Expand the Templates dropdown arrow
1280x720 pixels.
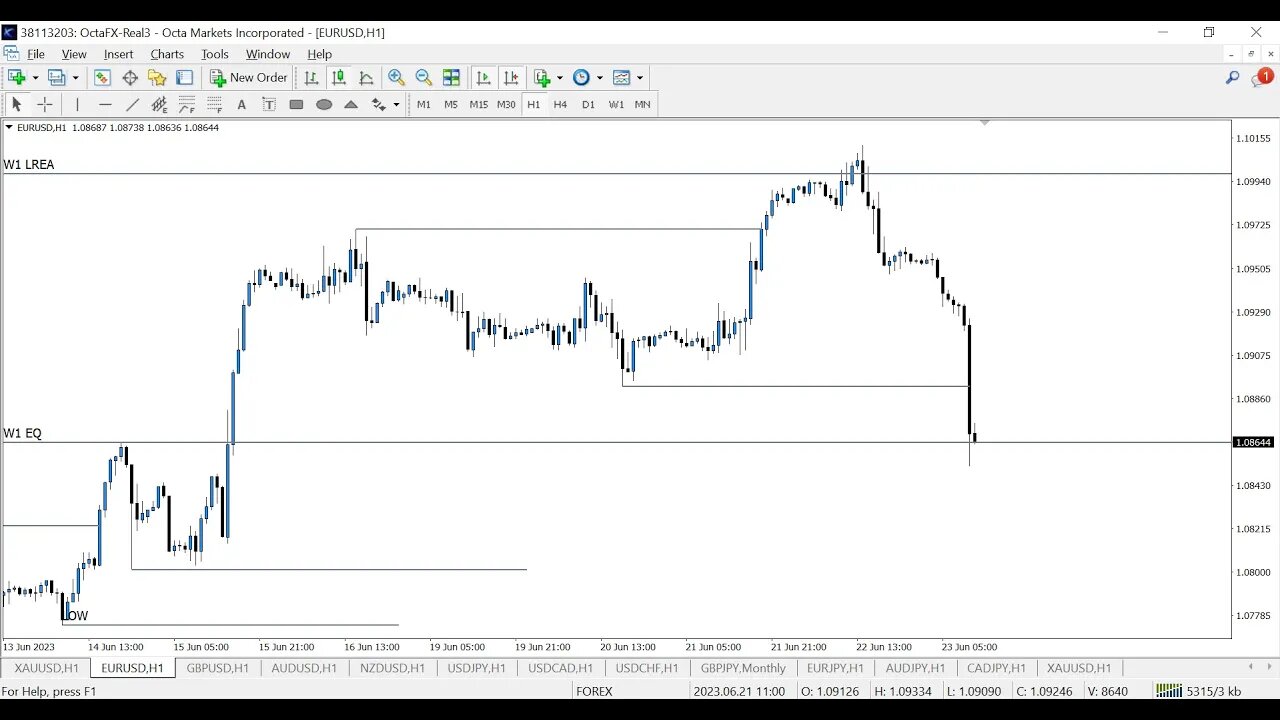click(x=639, y=77)
